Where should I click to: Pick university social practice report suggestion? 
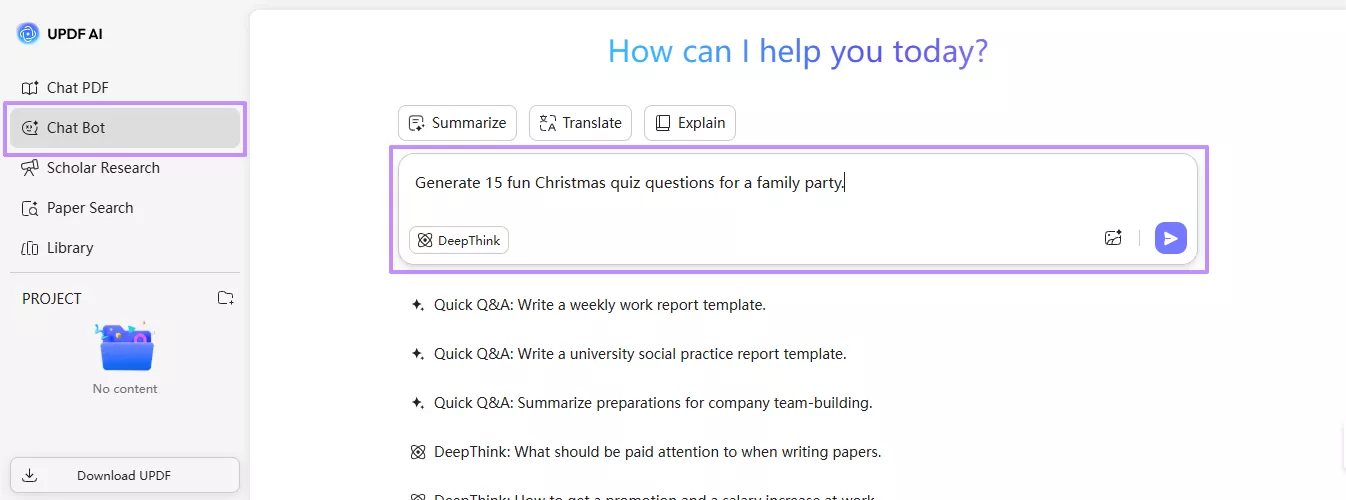639,354
